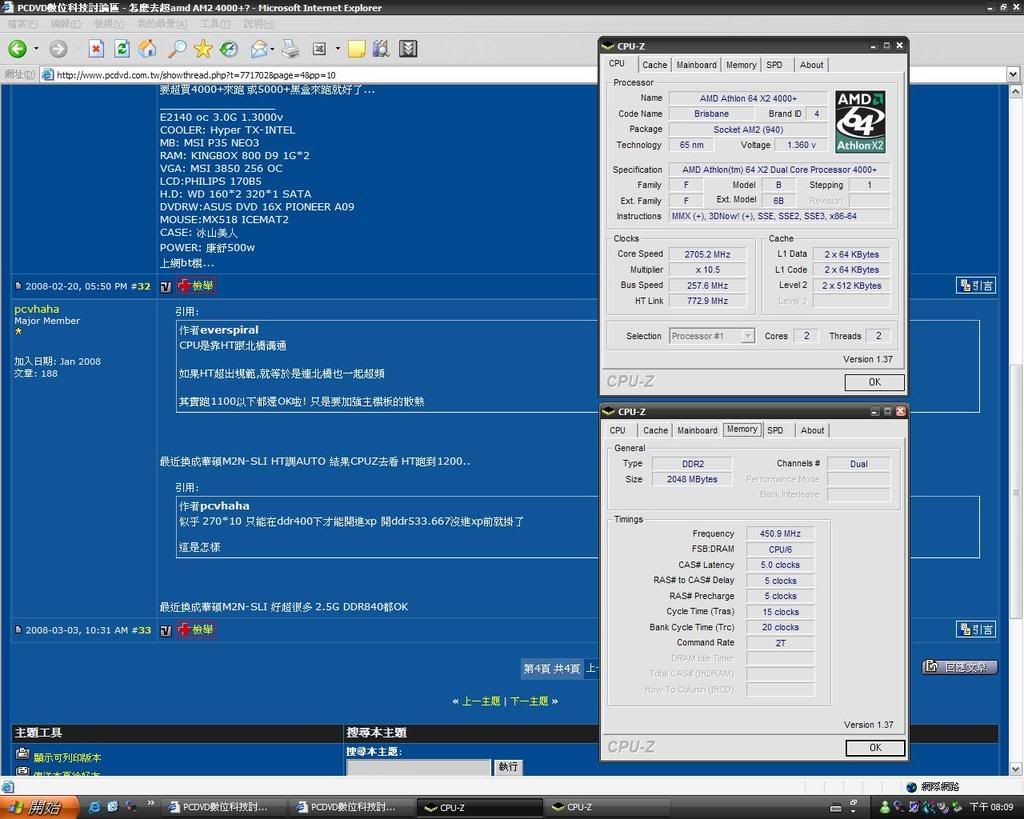Viewport: 1024px width, 819px height.
Task: Click the 回覆文章 reply button
Action: [960, 667]
